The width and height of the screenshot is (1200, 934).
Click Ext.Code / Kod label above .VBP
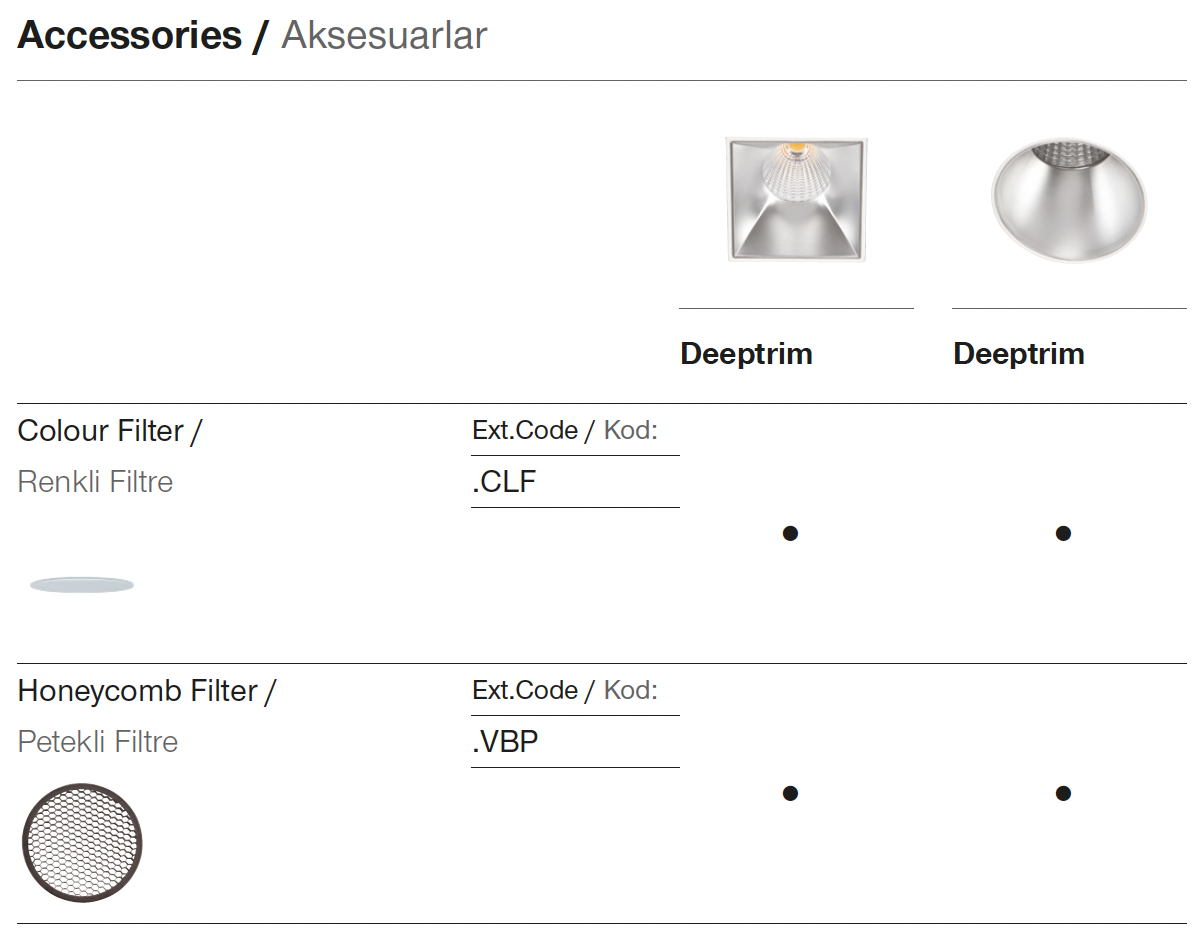click(565, 691)
